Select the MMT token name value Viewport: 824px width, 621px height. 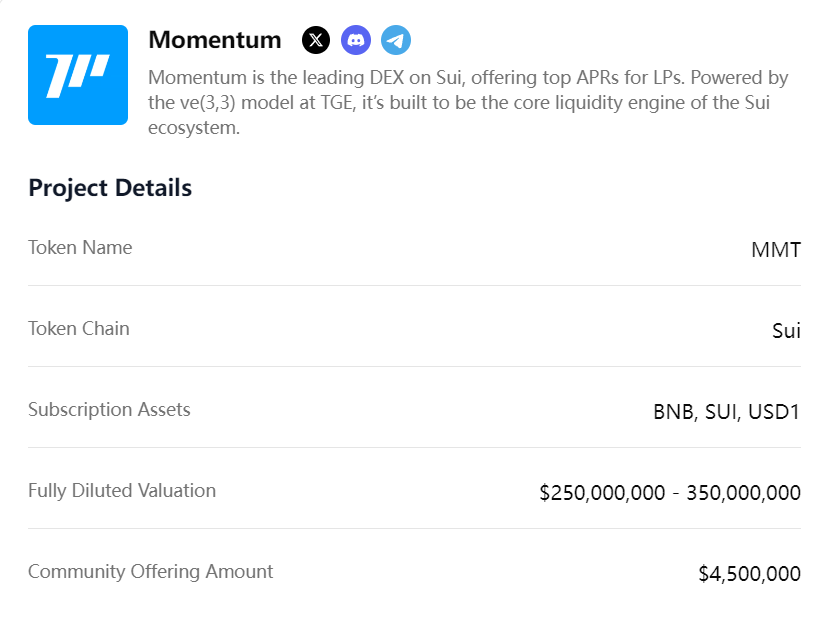[775, 250]
